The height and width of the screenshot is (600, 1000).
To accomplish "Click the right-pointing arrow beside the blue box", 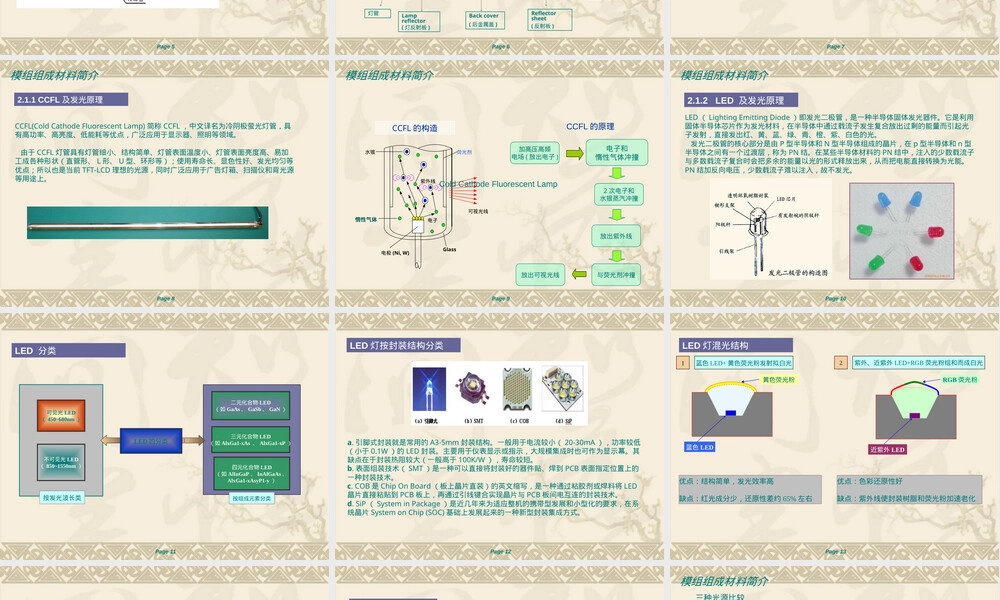I will coord(193,441).
